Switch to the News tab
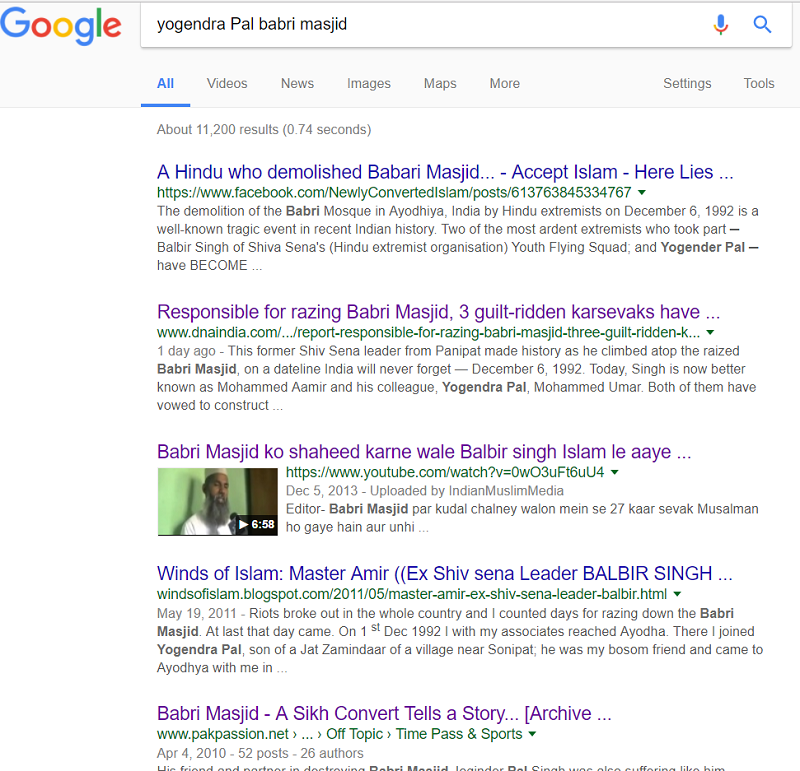 tap(297, 83)
